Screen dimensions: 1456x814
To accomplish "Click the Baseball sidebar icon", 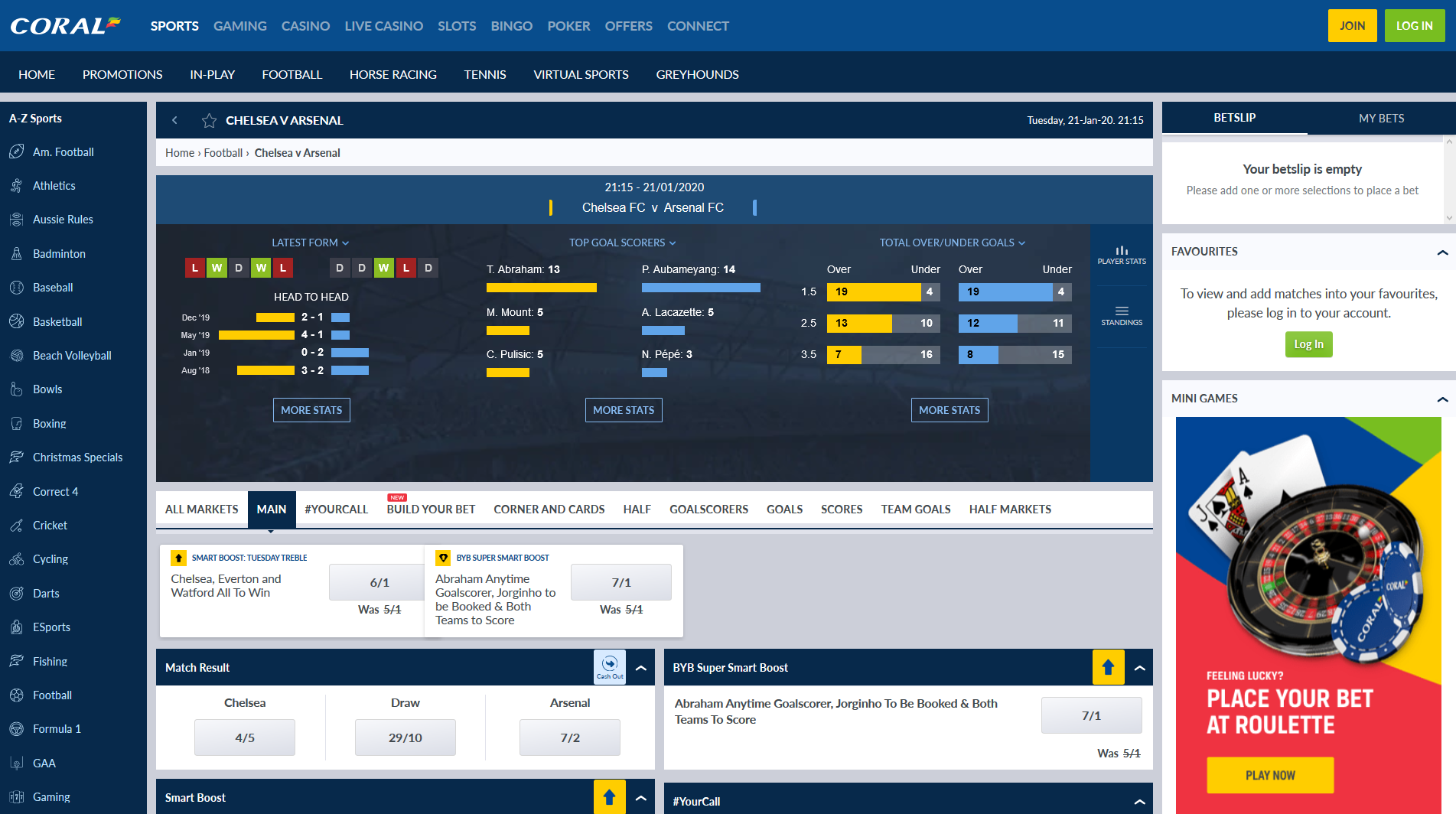I will coord(17,288).
